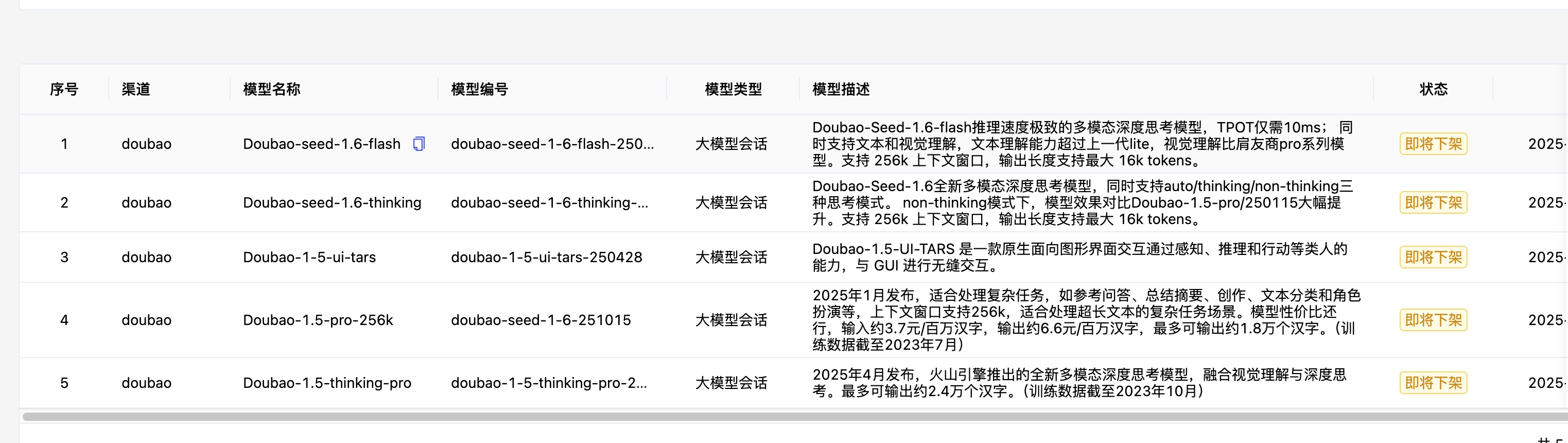1568x443 pixels.
Task: Click the row number 4 cell
Action: (x=64, y=320)
